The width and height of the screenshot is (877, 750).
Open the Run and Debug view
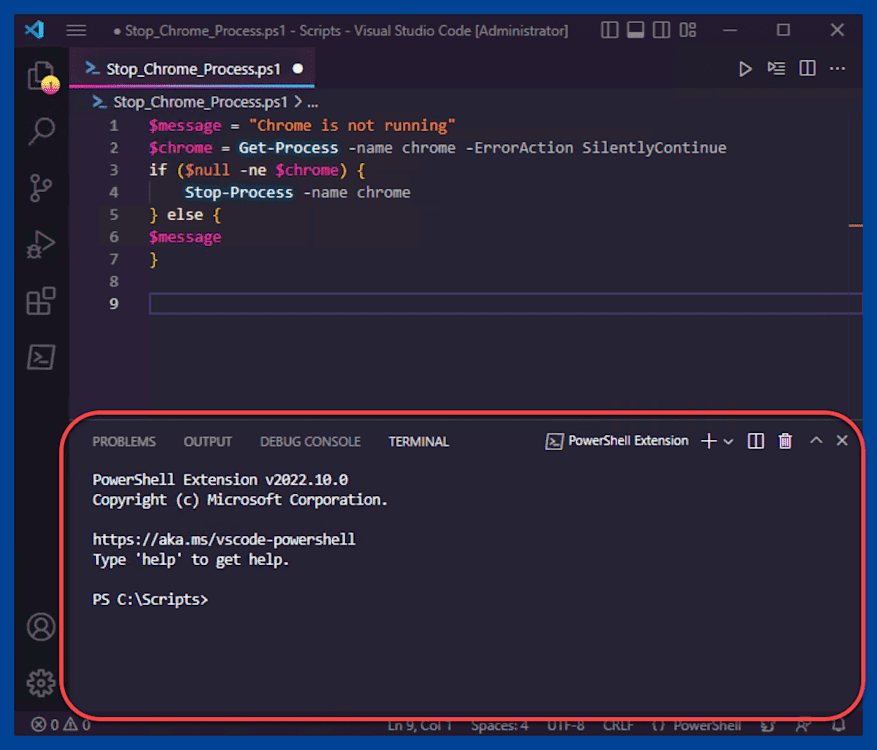pyautogui.click(x=41, y=244)
